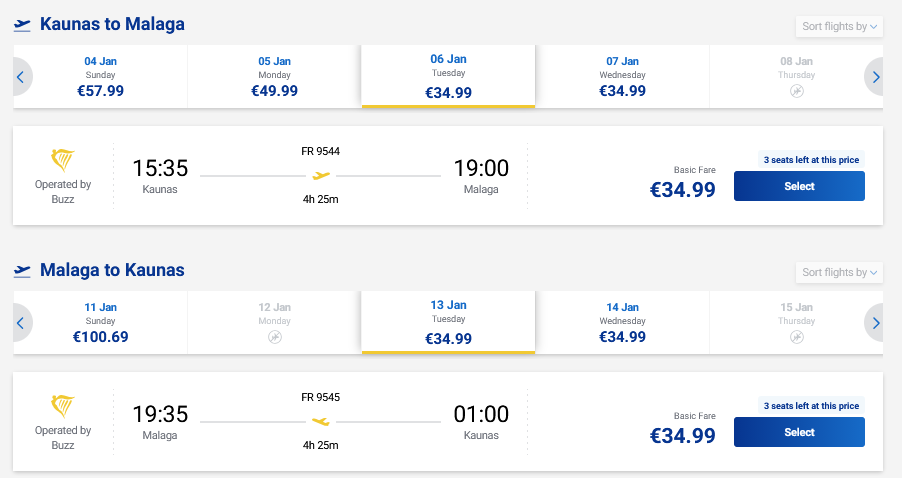Click the outbound flight FR 9544 duration line
Screen dimensions: 902x478
320,176
